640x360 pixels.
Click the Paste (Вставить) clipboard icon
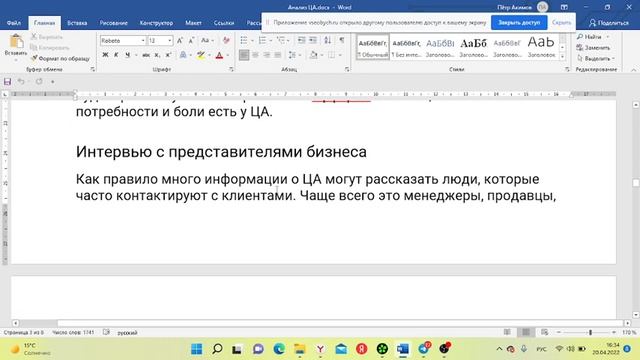(16, 42)
